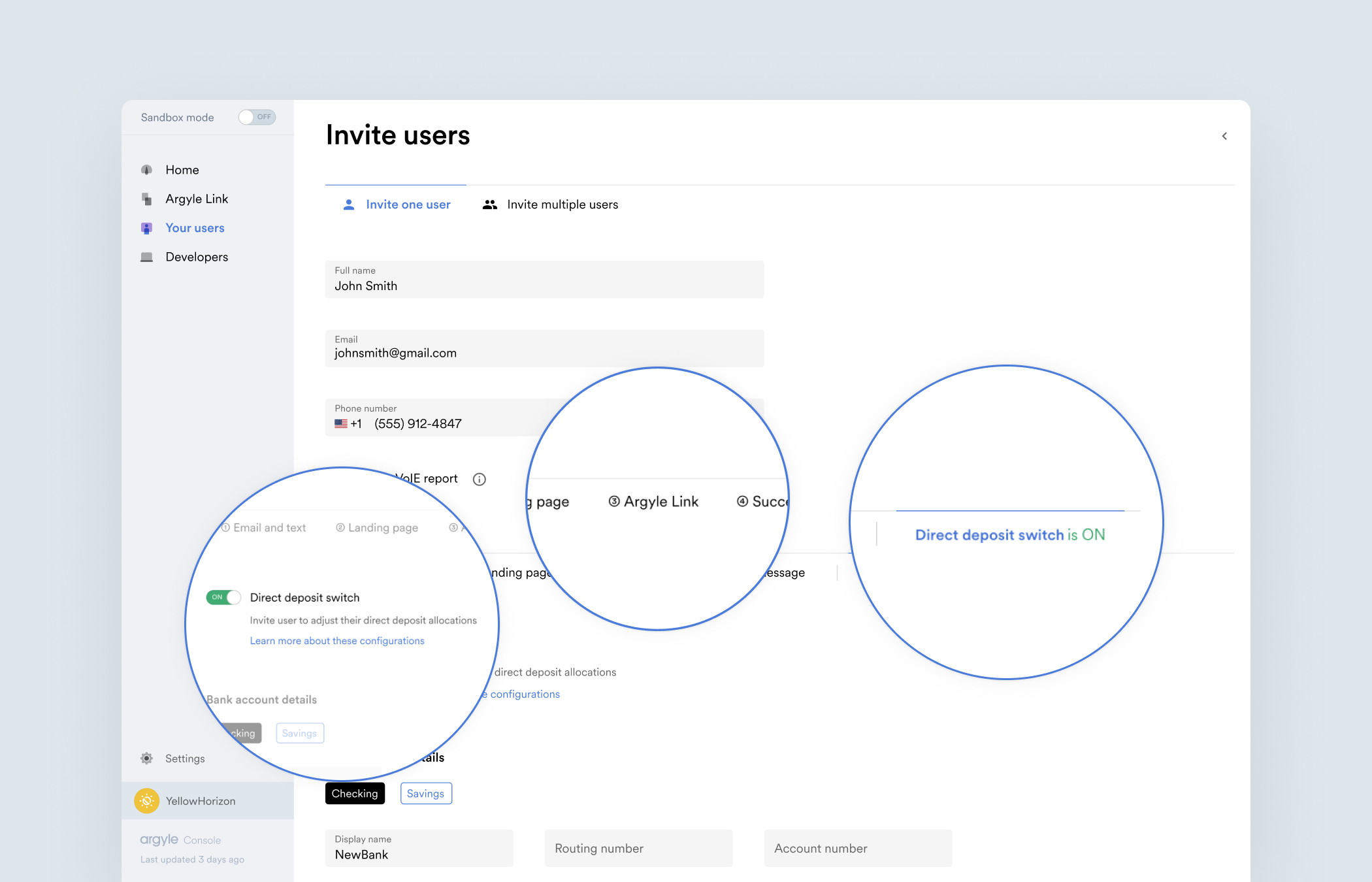Click the Home sidebar icon
1372x882 pixels.
tap(146, 170)
